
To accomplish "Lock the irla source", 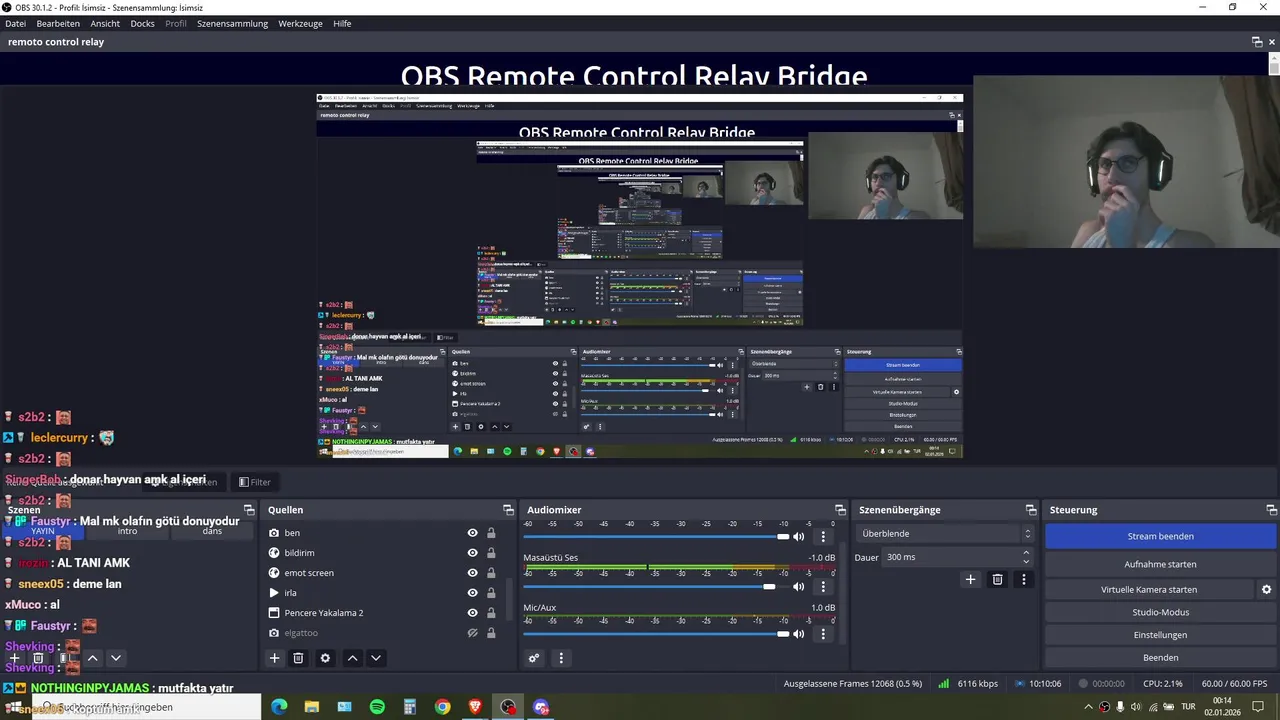I will [491, 593].
